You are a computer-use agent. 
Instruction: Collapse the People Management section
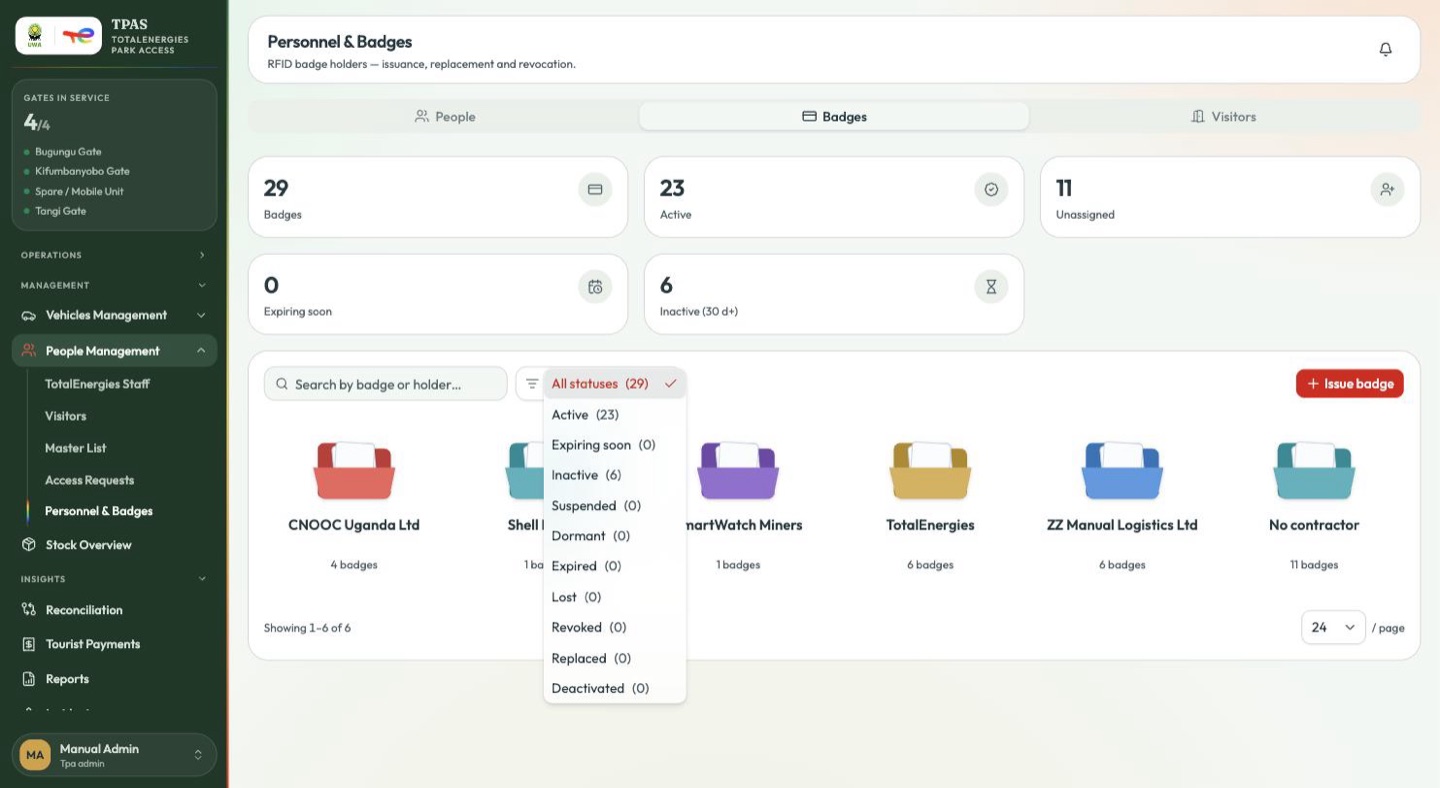pos(115,351)
